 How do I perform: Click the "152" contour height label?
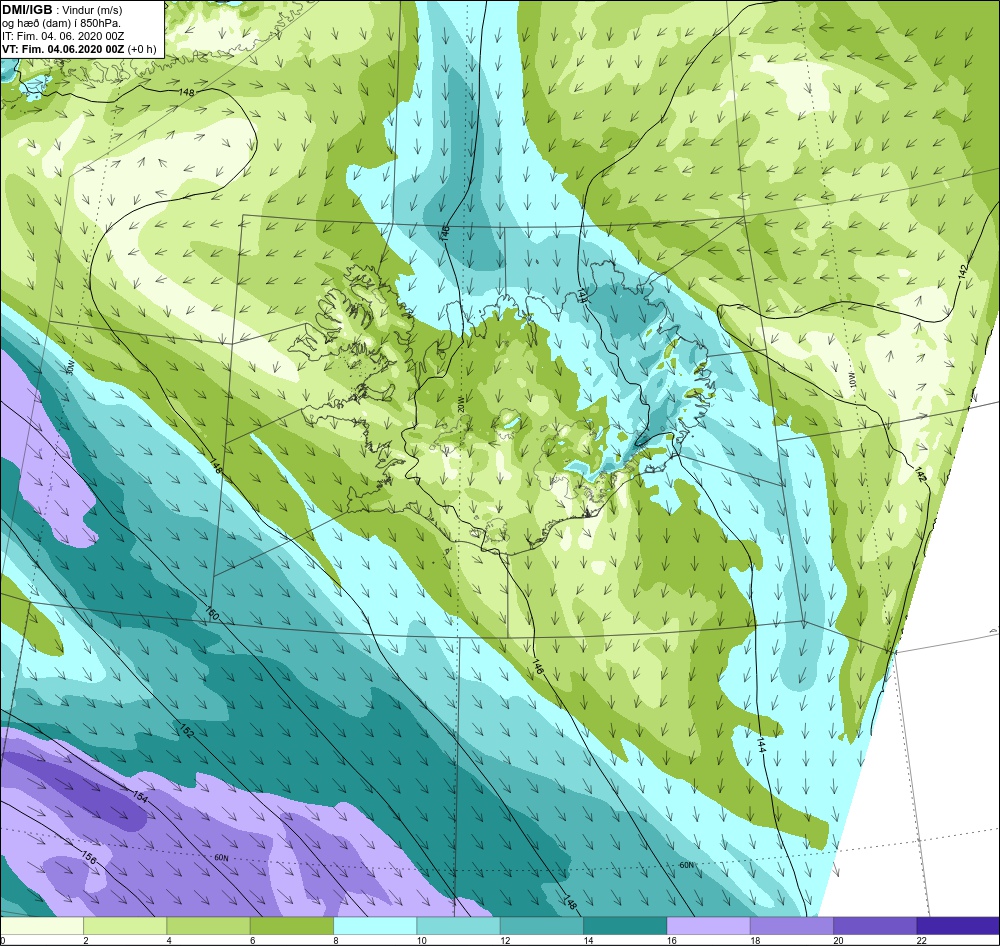[186, 731]
